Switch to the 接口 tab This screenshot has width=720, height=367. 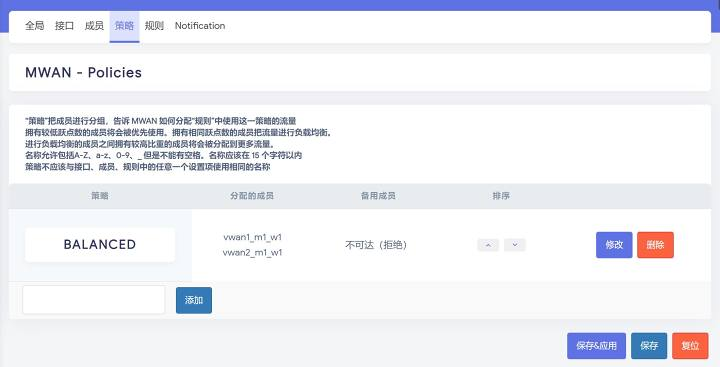point(64,26)
